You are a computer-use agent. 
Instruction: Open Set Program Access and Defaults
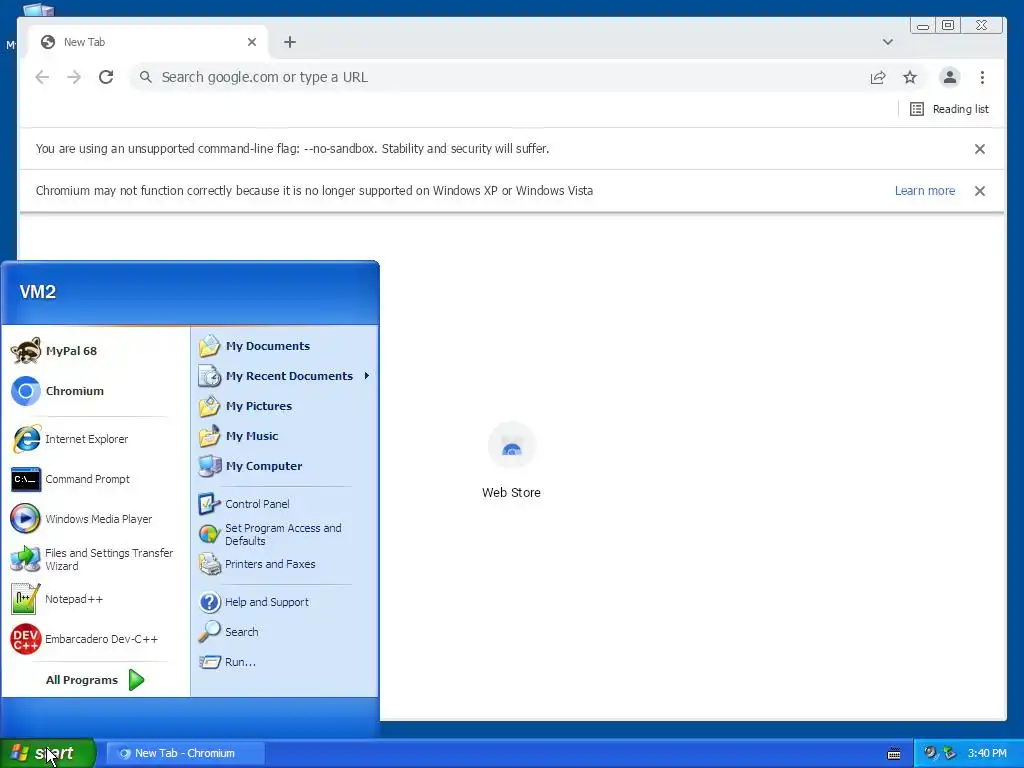pos(283,534)
